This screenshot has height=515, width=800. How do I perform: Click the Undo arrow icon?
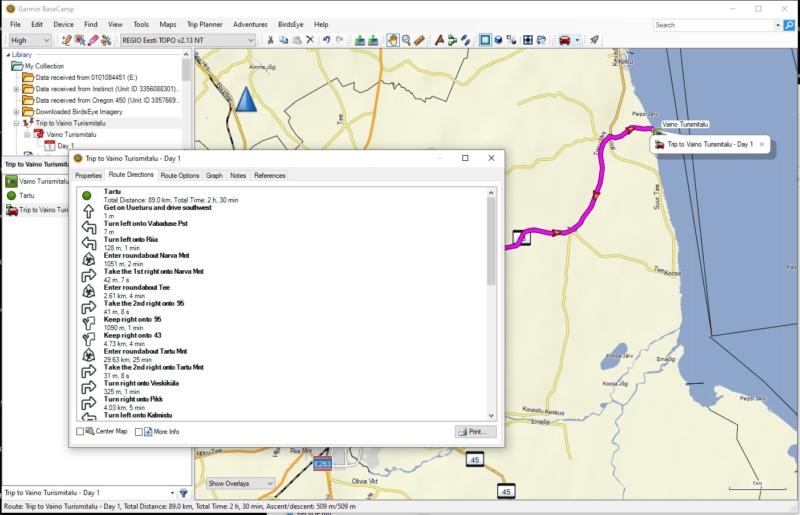point(327,40)
